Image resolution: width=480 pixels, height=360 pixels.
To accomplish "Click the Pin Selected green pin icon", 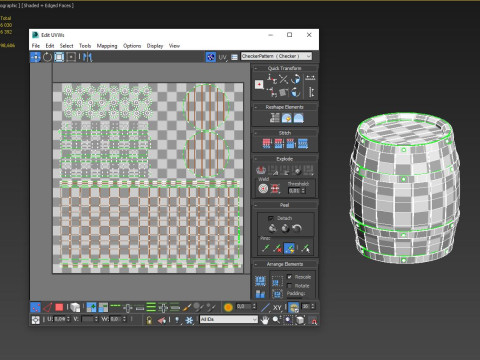I will point(266,248).
